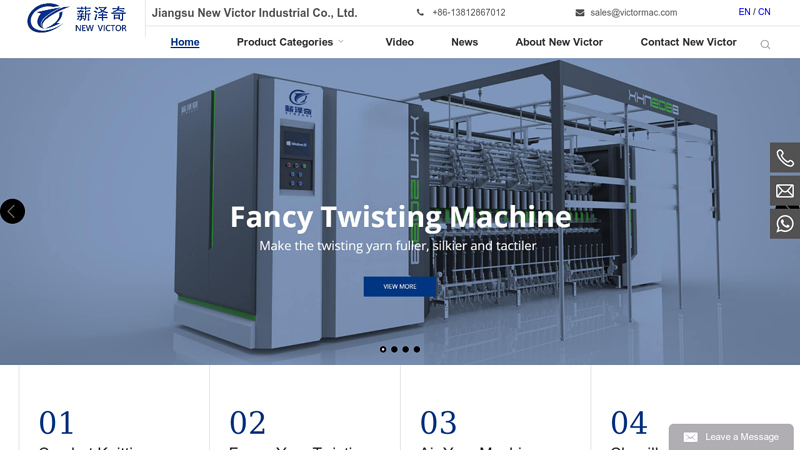
Task: Click the banner subtitle about twisting yarn
Action: click(398, 246)
